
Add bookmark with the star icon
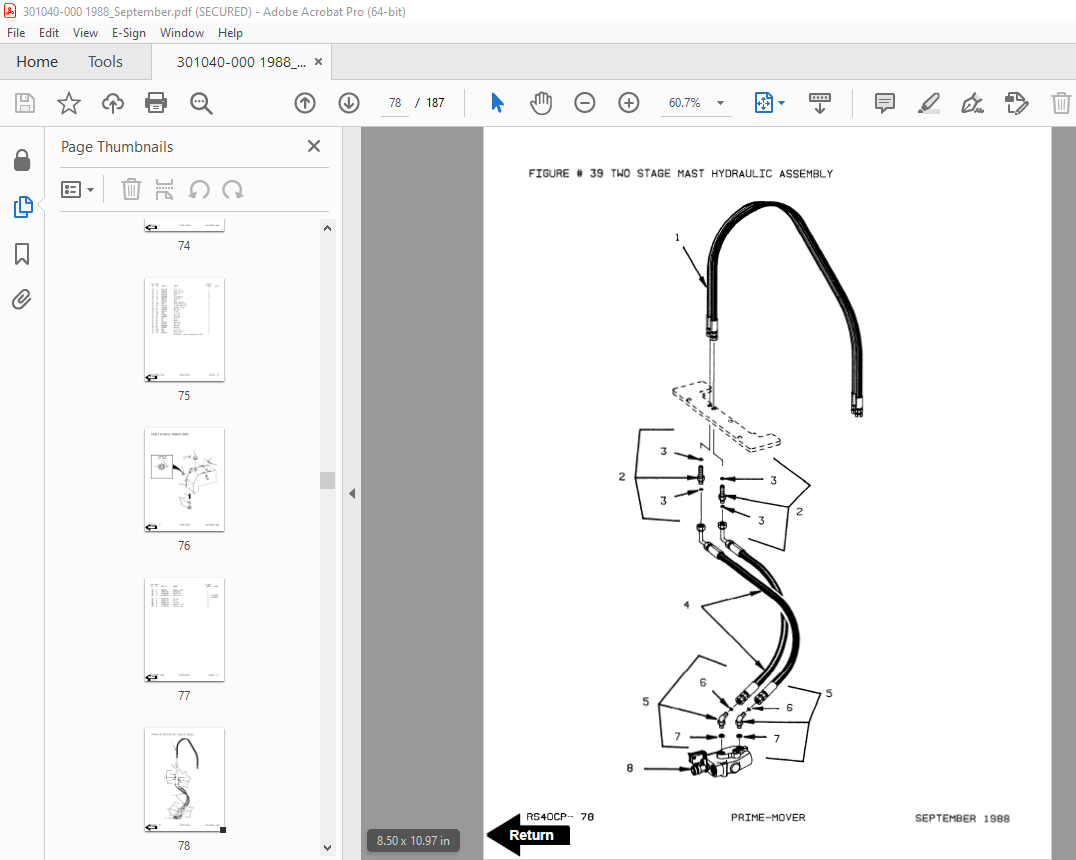(x=68, y=103)
